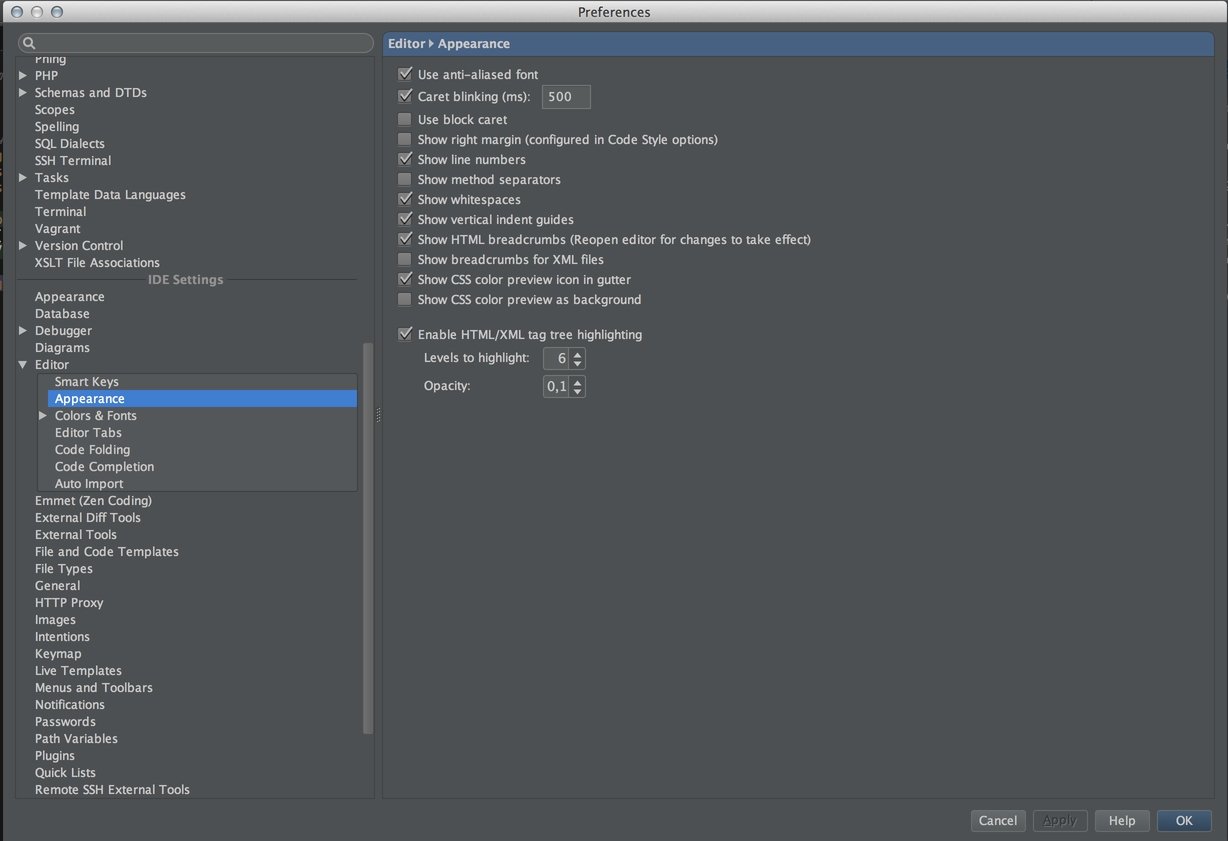Viewport: 1228px width, 841px height.
Task: Enable the Use block caret checkbox
Action: (405, 120)
